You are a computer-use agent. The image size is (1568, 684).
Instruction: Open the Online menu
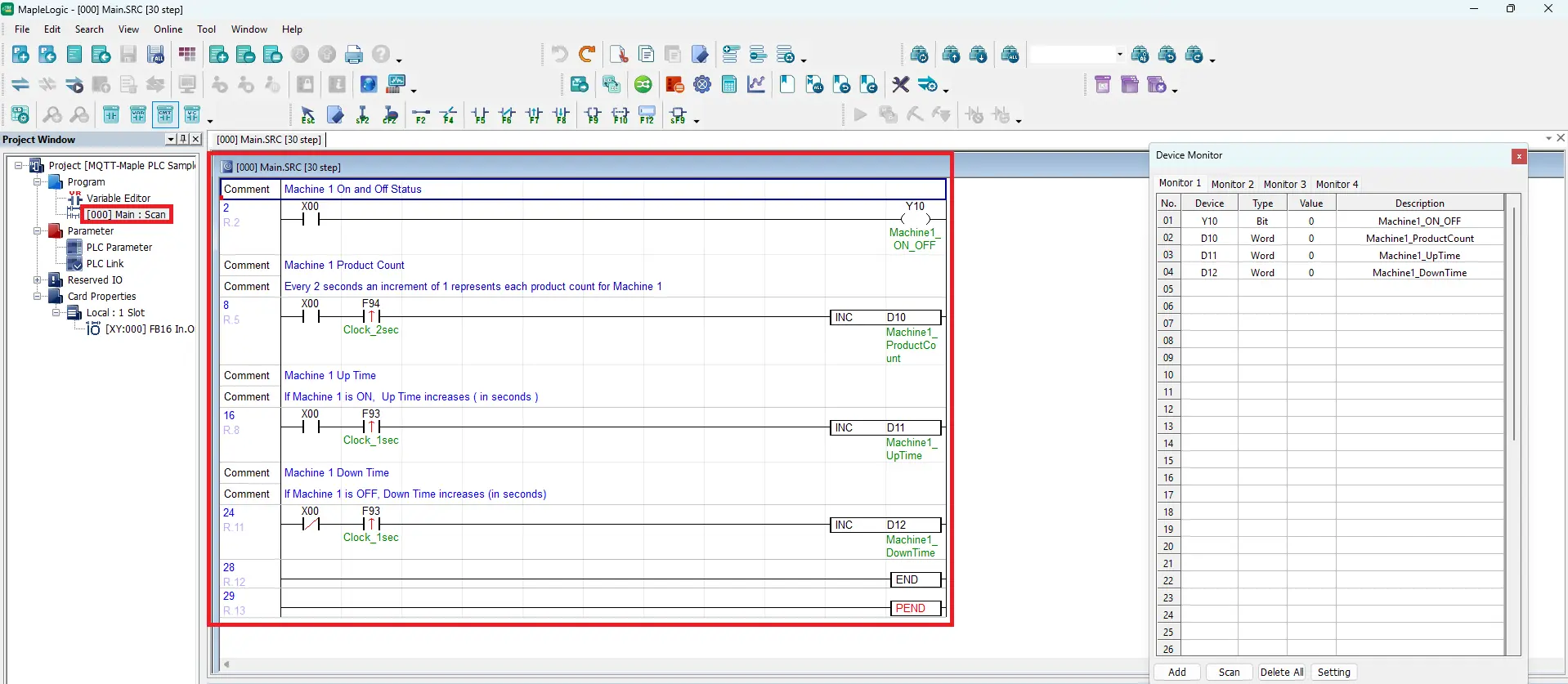[x=168, y=29]
